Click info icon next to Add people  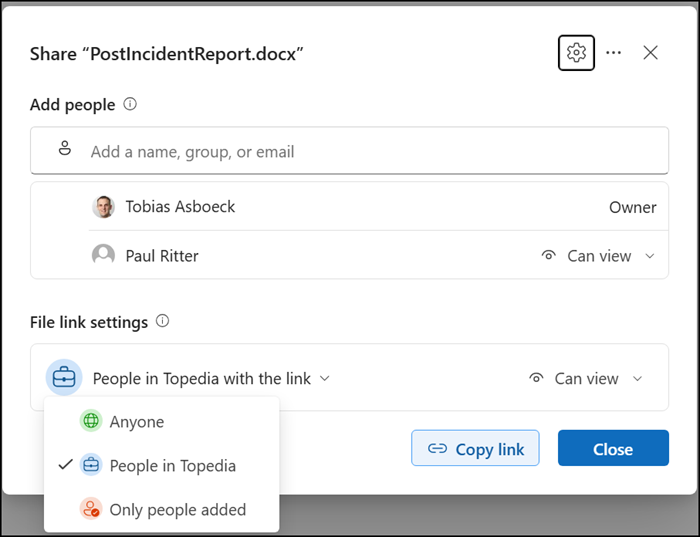tap(130, 104)
